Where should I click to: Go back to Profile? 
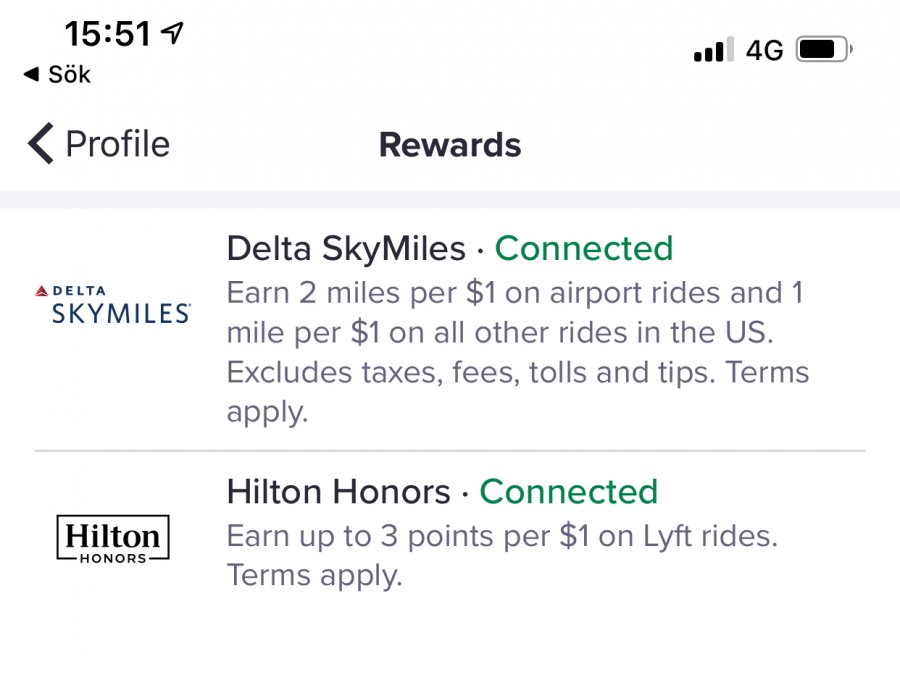tap(117, 144)
